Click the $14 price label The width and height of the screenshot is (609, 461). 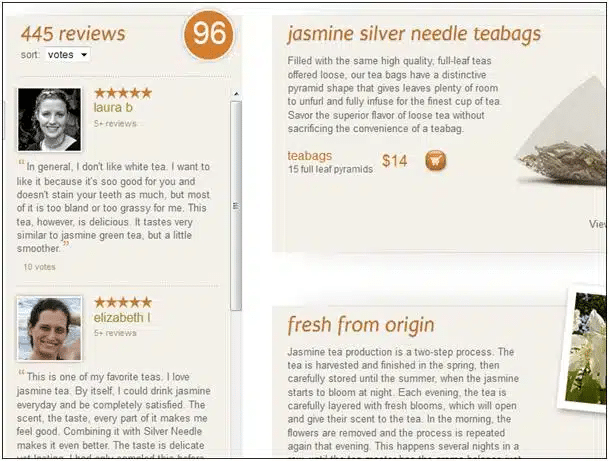click(394, 161)
